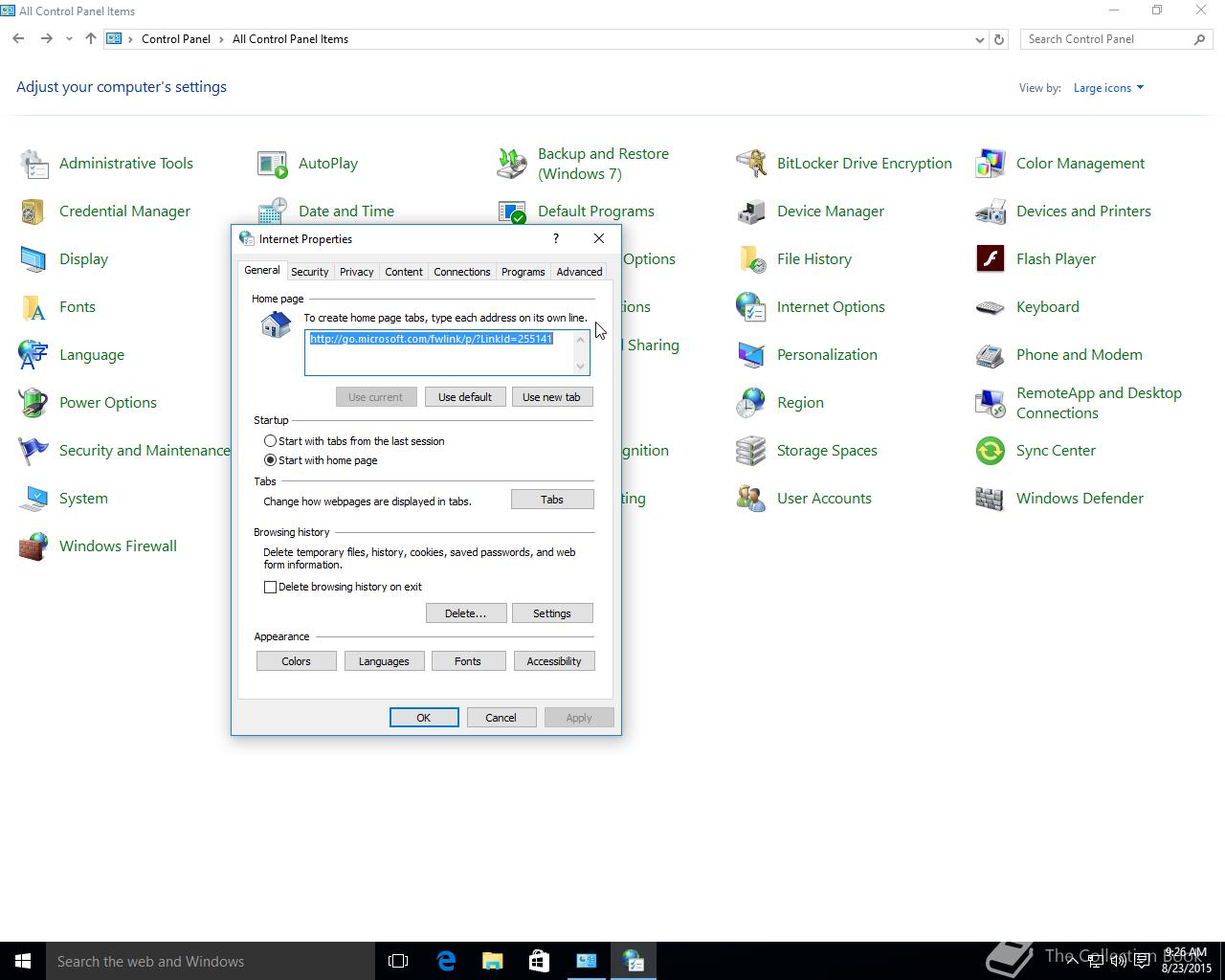The height and width of the screenshot is (980, 1225).
Task: Open the Security and Maintenance flag icon
Action: click(33, 451)
